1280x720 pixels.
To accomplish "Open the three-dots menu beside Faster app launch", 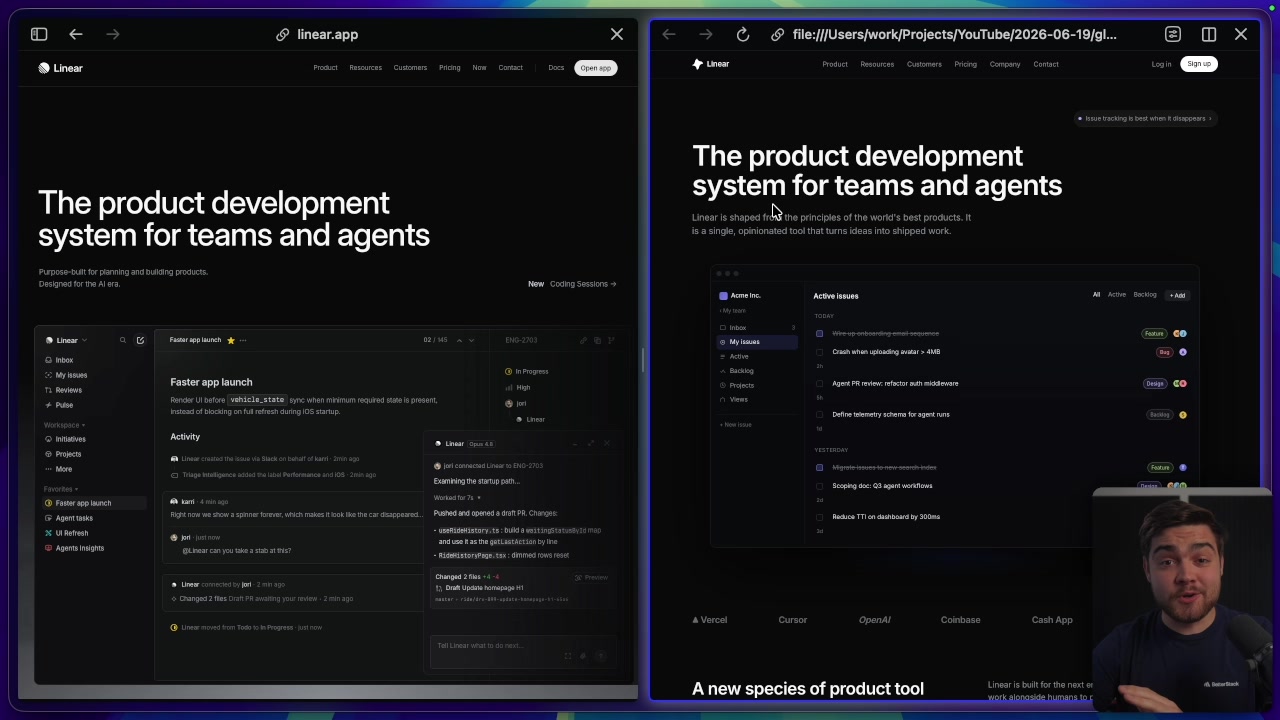I will 243,340.
